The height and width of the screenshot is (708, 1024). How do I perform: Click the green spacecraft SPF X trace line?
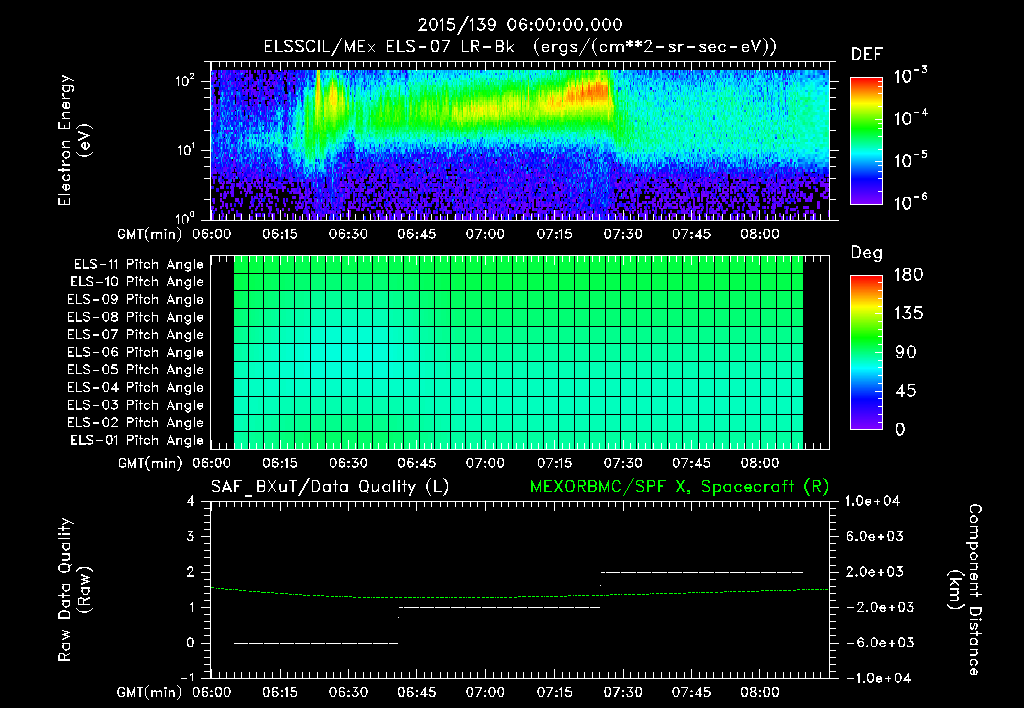[x=519, y=596]
